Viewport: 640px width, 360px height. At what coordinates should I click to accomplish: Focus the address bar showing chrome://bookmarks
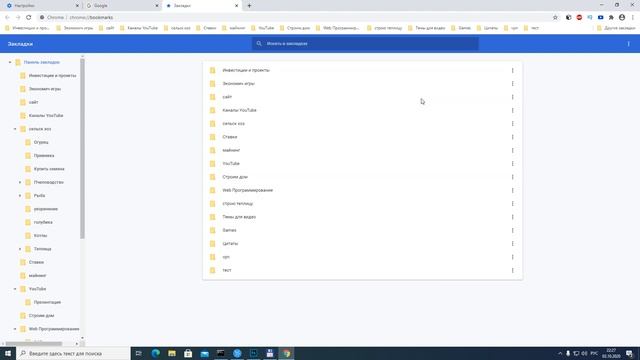pyautogui.click(x=294, y=18)
